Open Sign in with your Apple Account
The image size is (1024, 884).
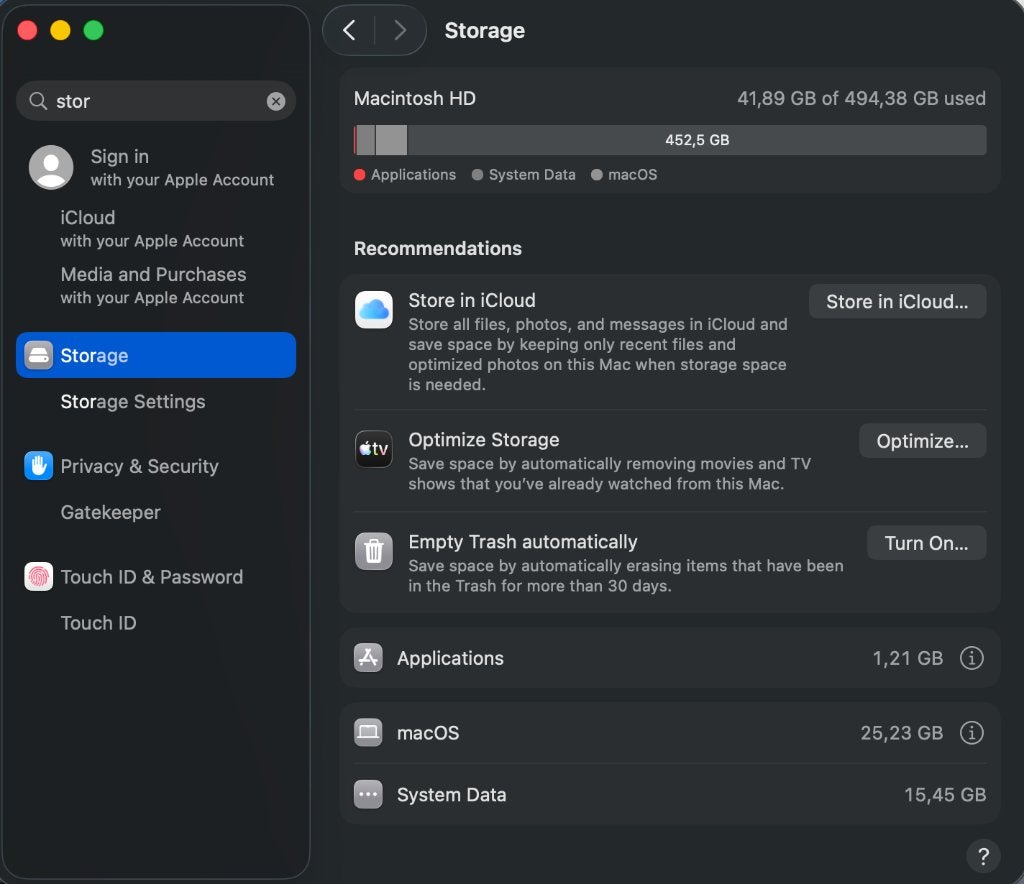click(156, 168)
